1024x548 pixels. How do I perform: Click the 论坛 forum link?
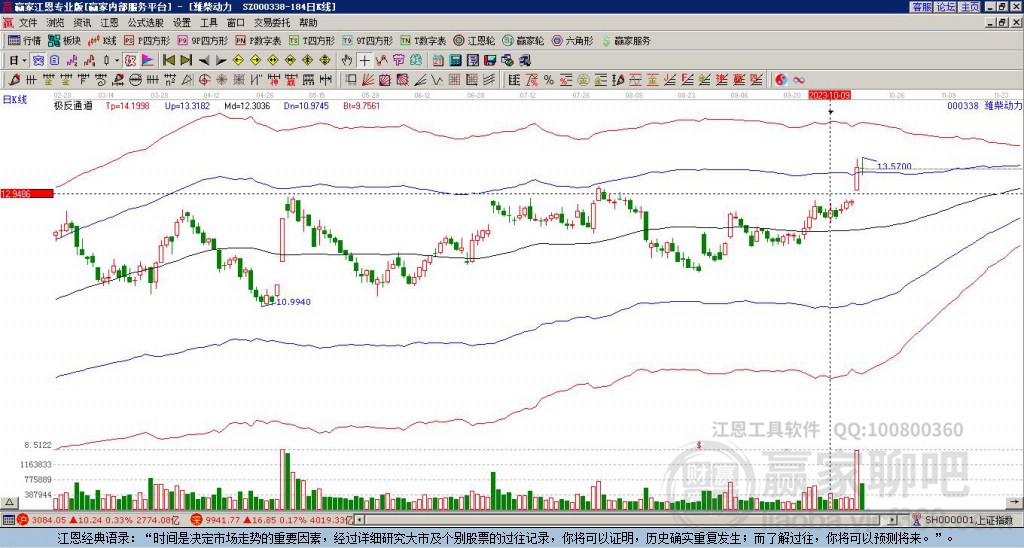(x=945, y=7)
